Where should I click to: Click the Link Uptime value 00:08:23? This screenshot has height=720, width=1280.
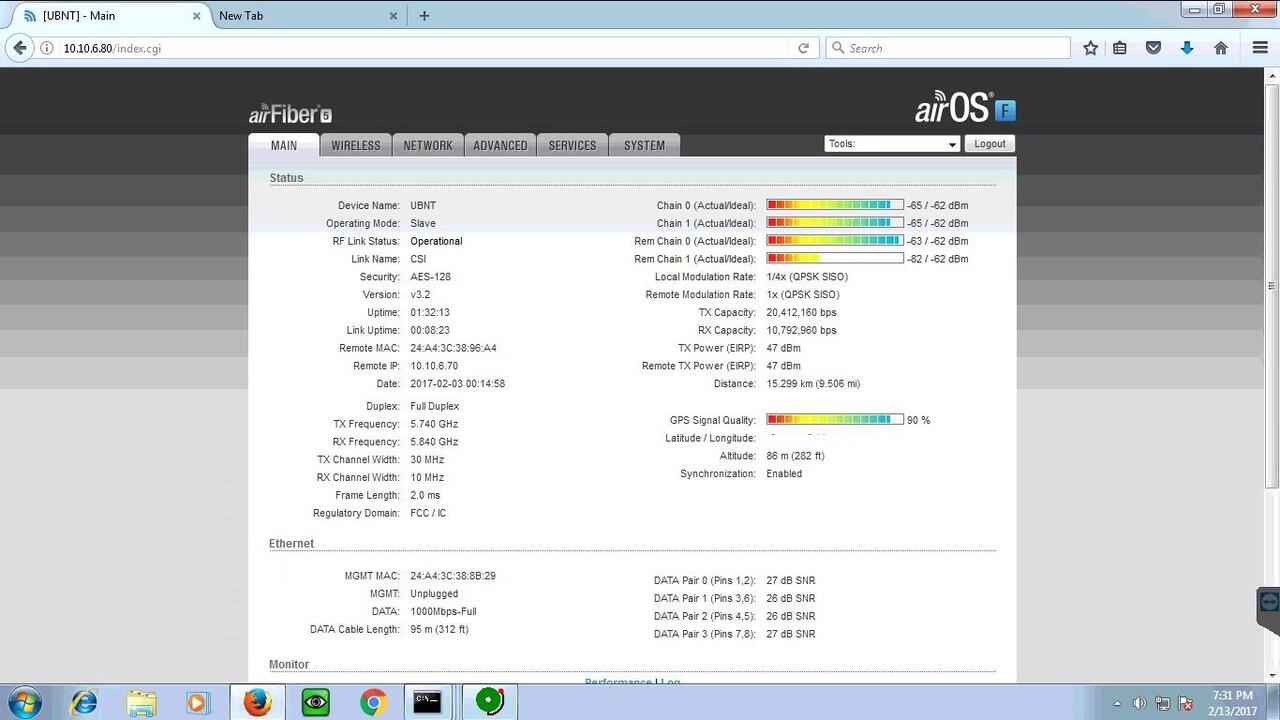point(430,331)
